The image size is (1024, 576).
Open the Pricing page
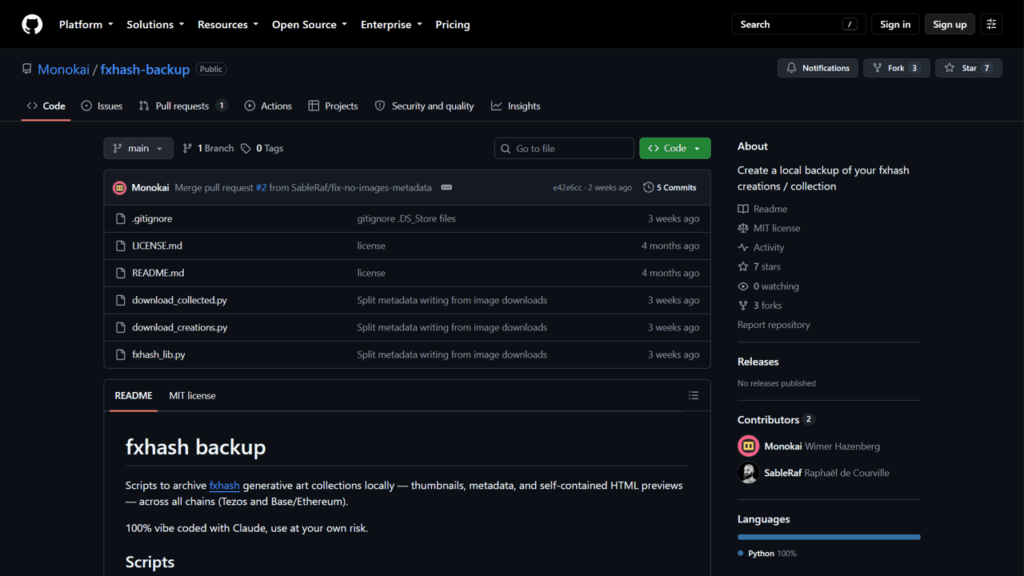coord(453,24)
